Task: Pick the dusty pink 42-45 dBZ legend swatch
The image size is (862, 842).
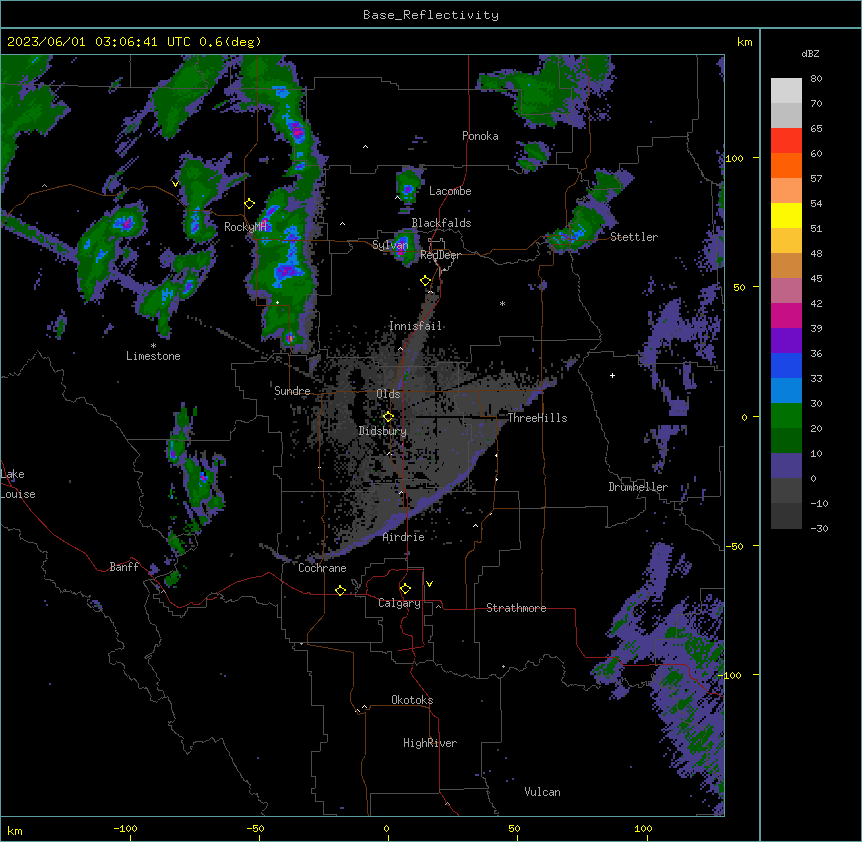Action: pyautogui.click(x=786, y=291)
